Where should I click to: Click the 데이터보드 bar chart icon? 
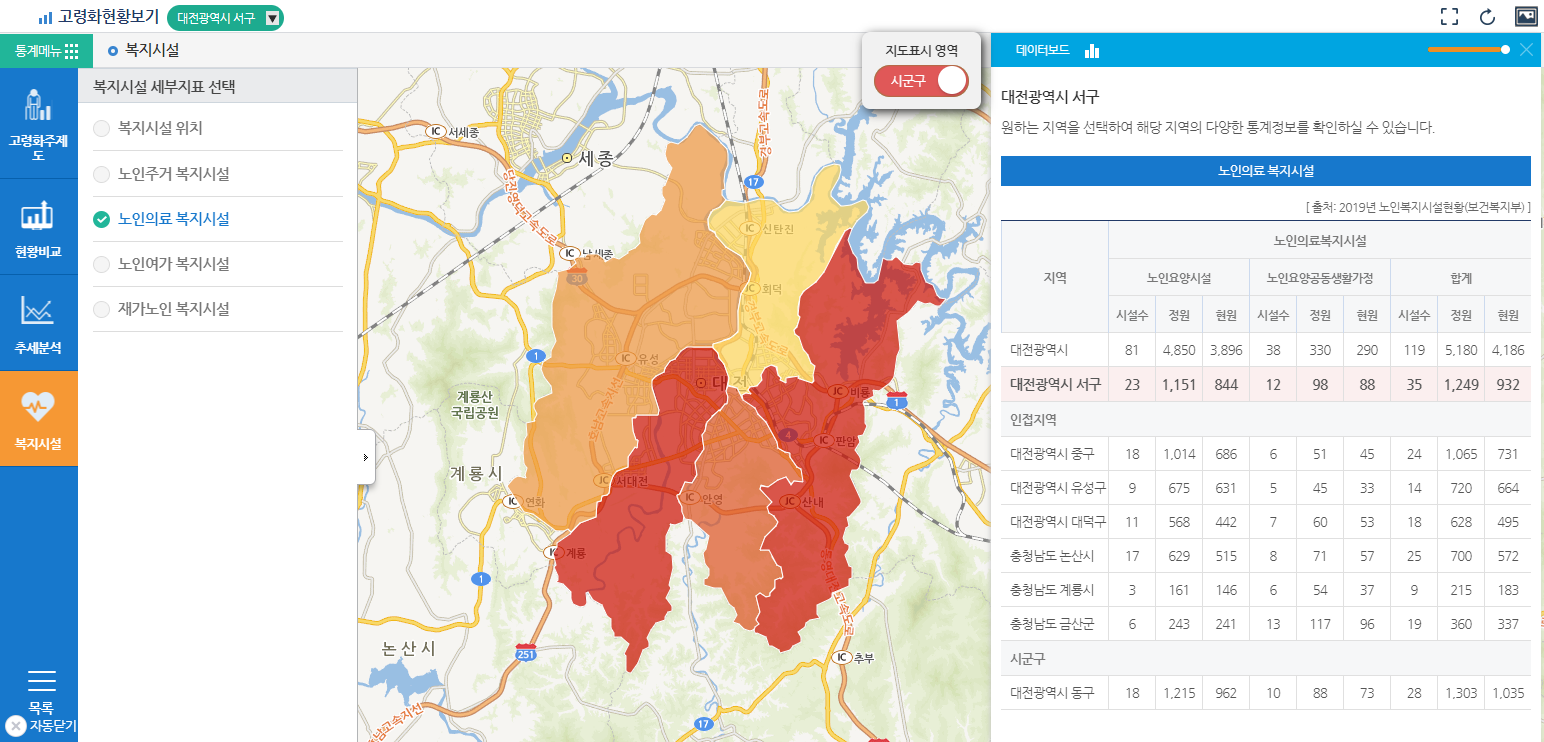1092,50
